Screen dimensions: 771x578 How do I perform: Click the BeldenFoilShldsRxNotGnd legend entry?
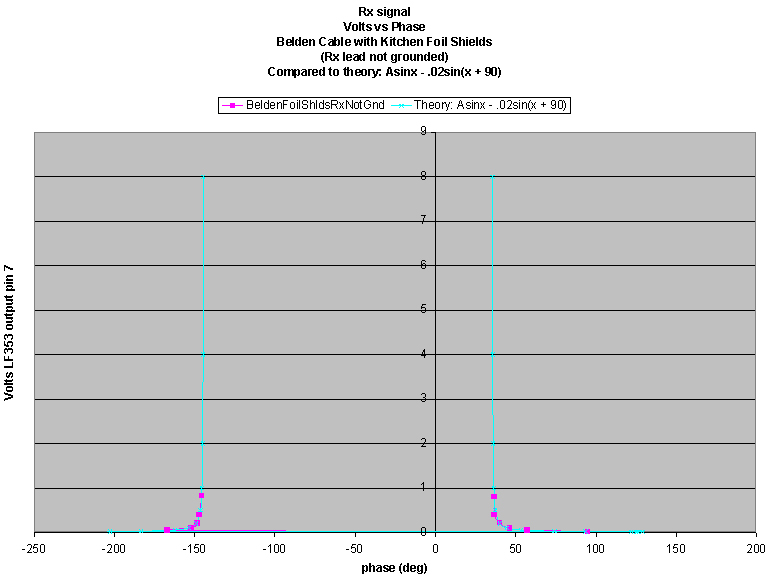[303, 105]
